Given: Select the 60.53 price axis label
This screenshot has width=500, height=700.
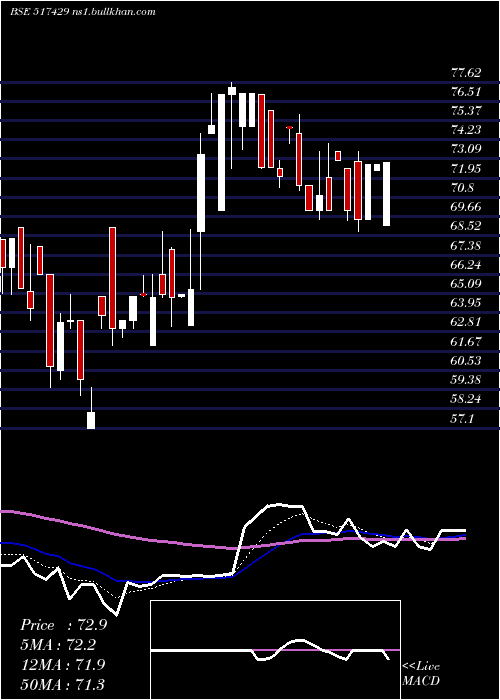Looking at the screenshot, I should point(466,361).
